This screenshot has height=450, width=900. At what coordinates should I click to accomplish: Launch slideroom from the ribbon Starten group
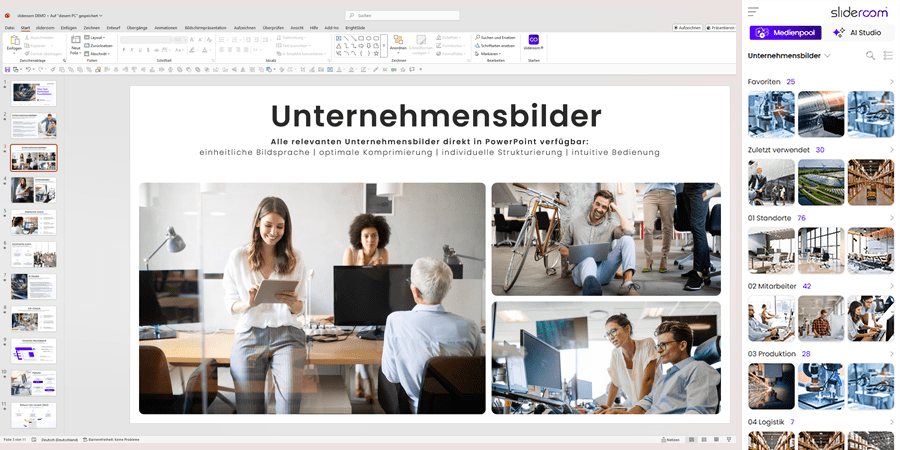click(x=534, y=41)
